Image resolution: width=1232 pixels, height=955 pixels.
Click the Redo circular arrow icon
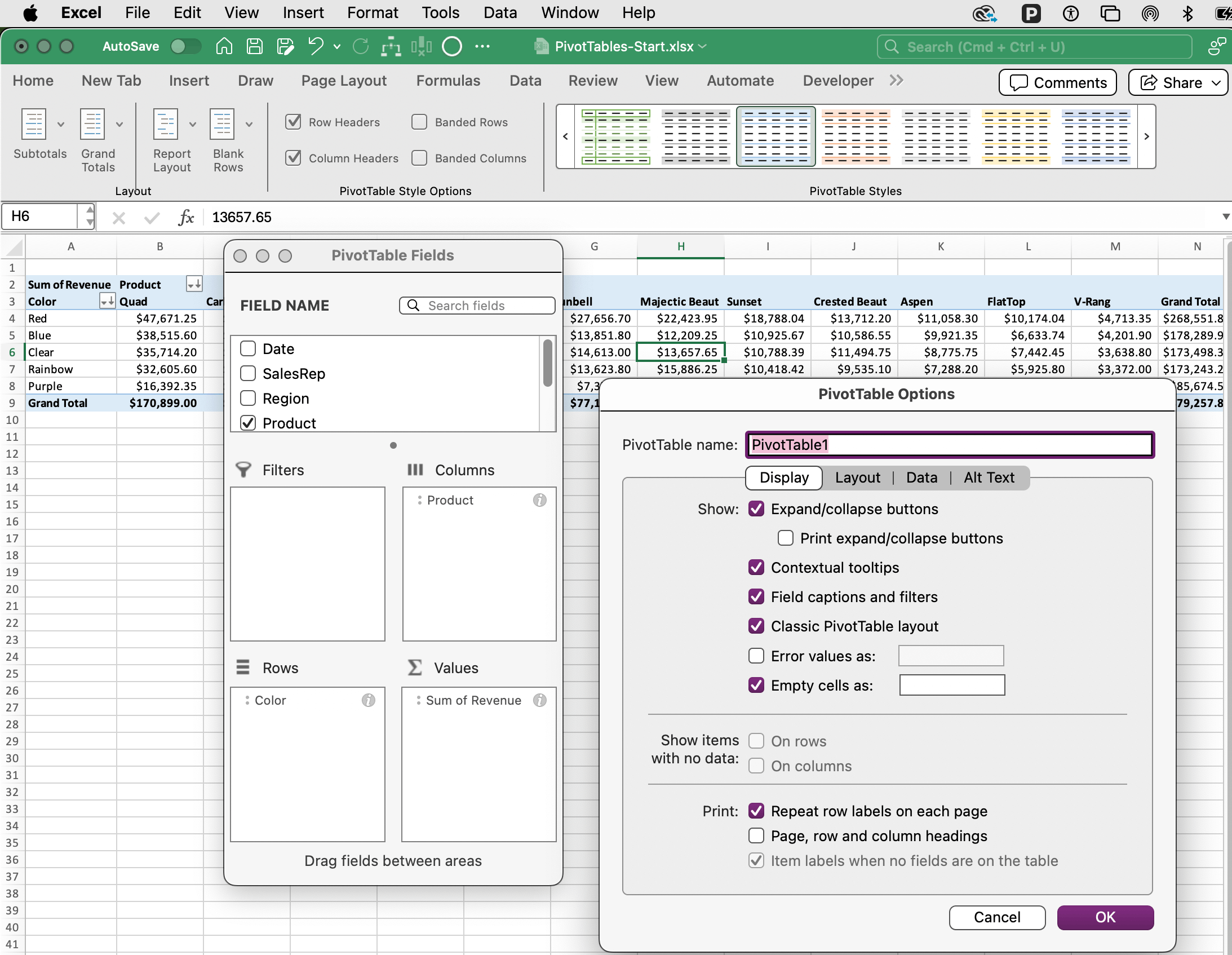361,46
